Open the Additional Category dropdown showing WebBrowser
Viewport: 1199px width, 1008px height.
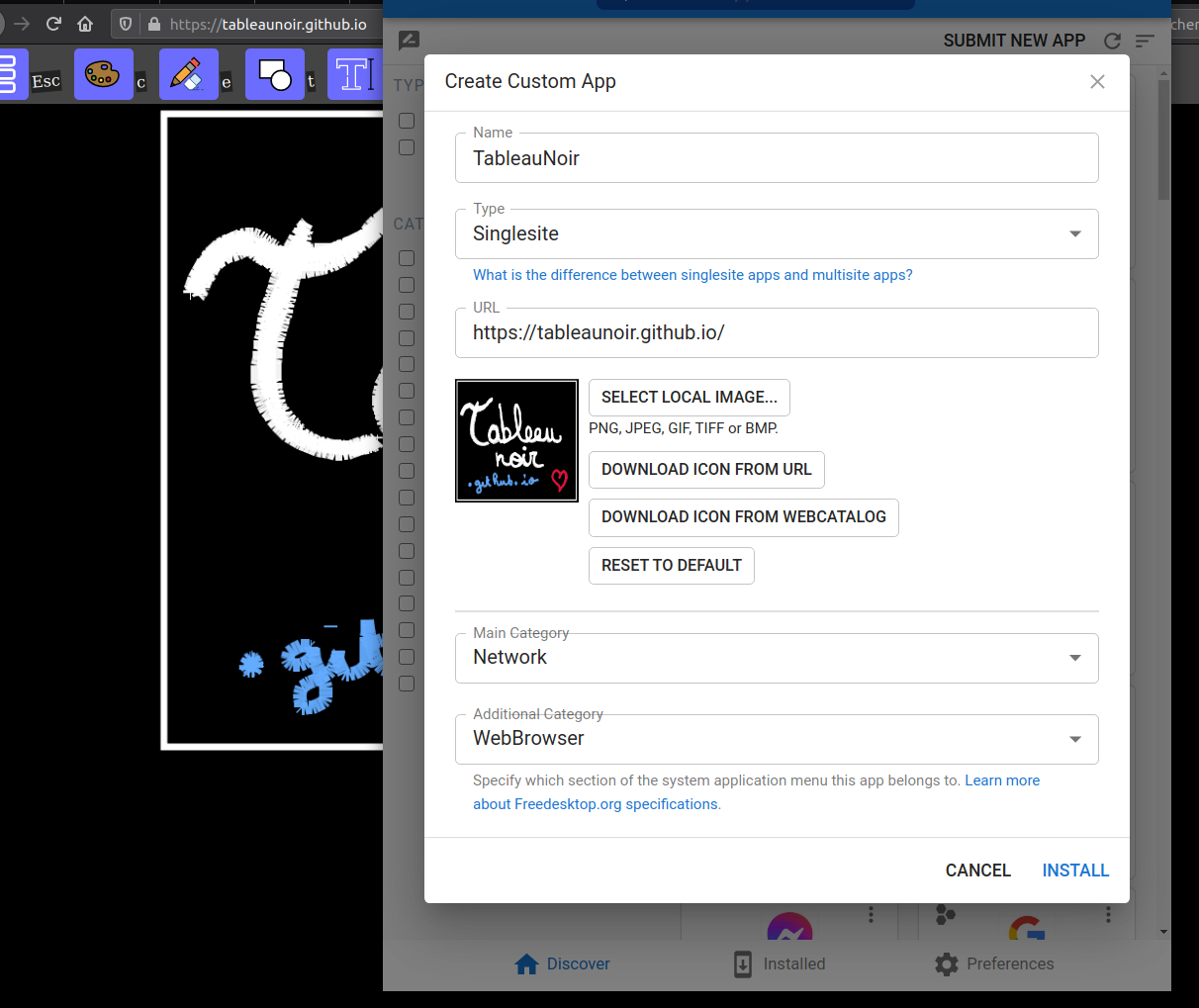(x=777, y=739)
